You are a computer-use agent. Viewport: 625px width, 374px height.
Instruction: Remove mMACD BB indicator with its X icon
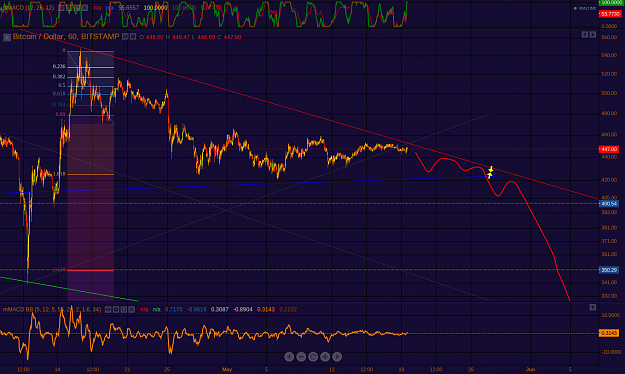point(132,309)
